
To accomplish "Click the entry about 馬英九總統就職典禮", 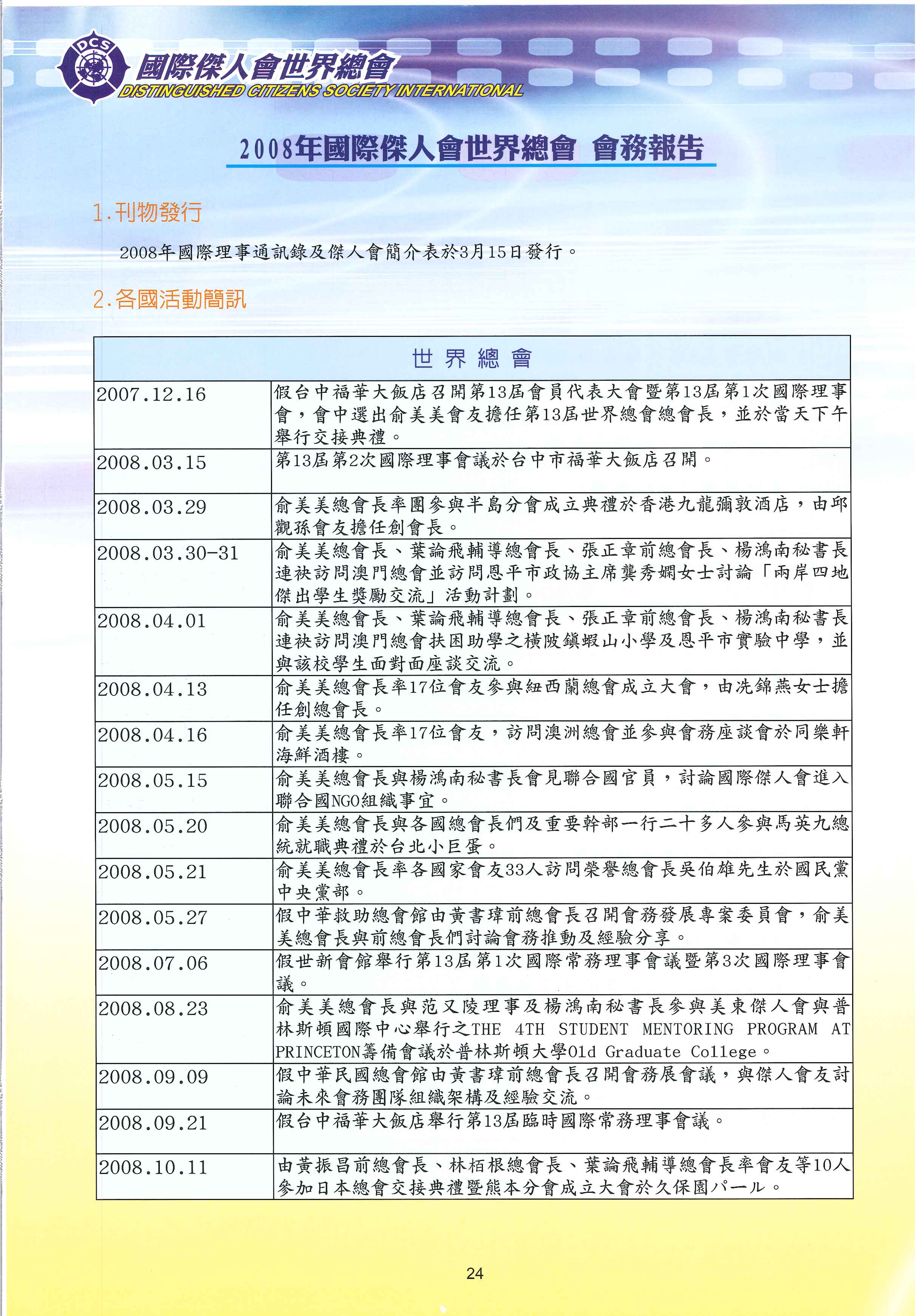I will point(562,834).
